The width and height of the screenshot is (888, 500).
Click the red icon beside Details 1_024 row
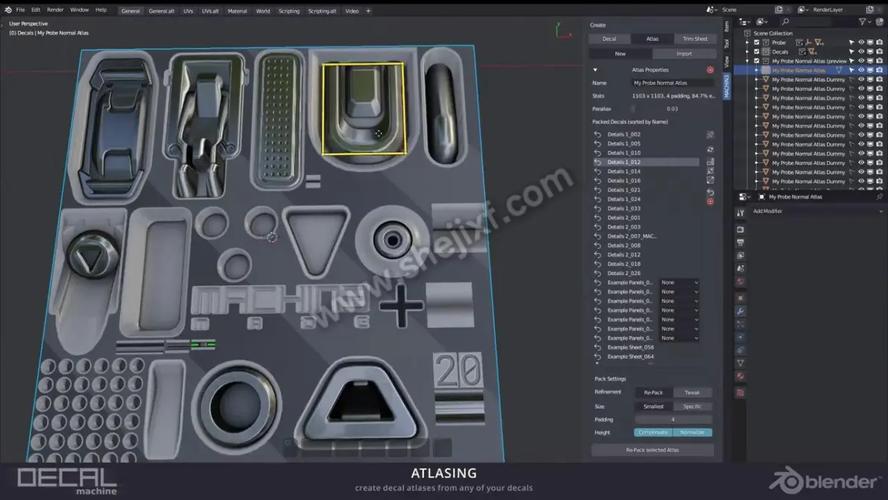tap(710, 201)
